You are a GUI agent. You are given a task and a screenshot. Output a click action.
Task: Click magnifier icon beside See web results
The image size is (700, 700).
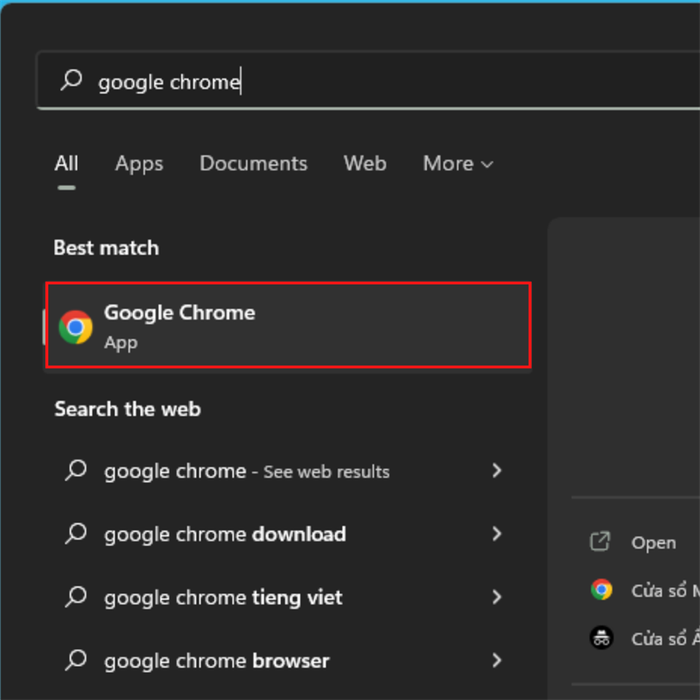tap(76, 470)
